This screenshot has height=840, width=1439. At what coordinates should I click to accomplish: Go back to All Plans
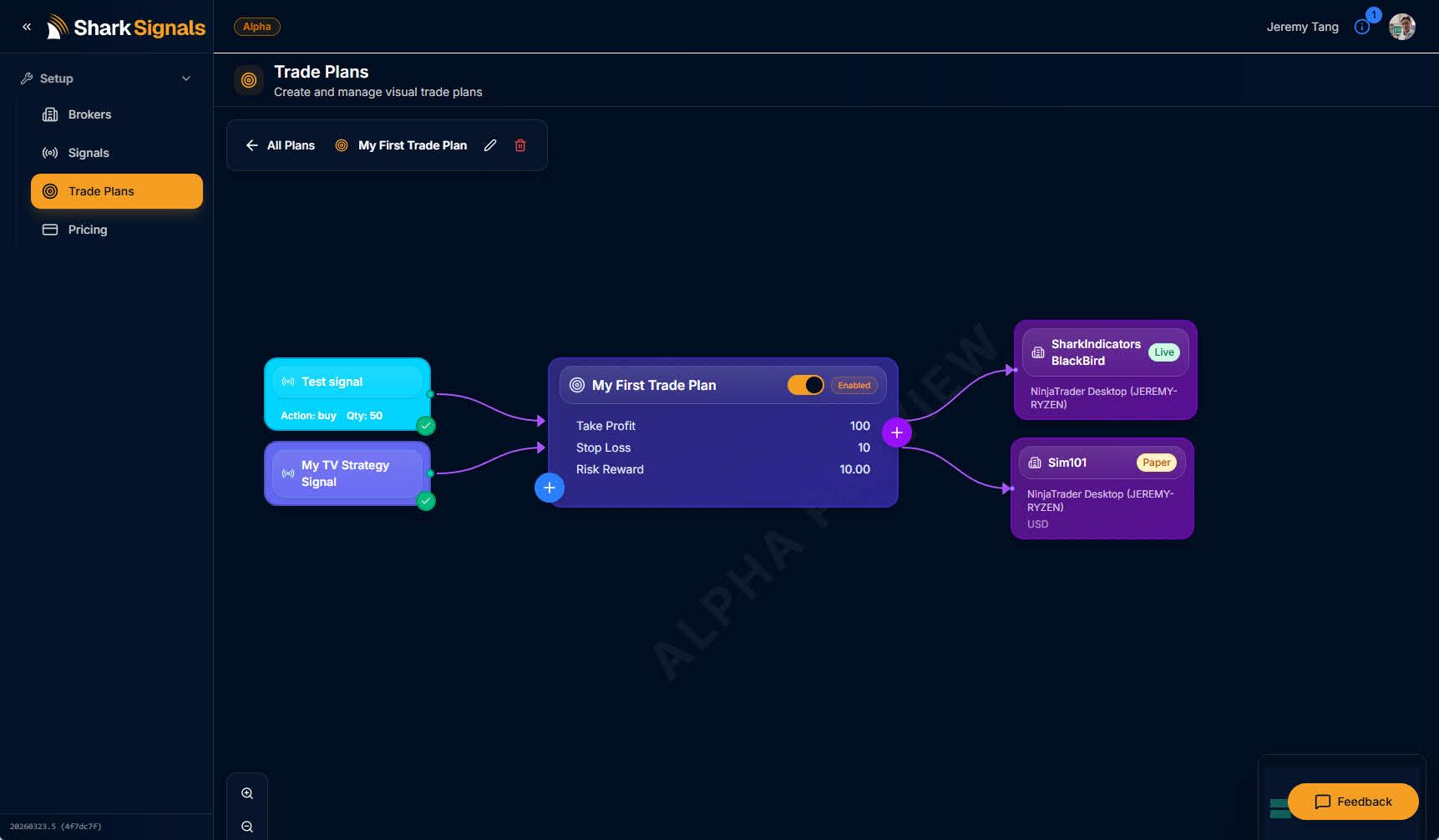[281, 145]
